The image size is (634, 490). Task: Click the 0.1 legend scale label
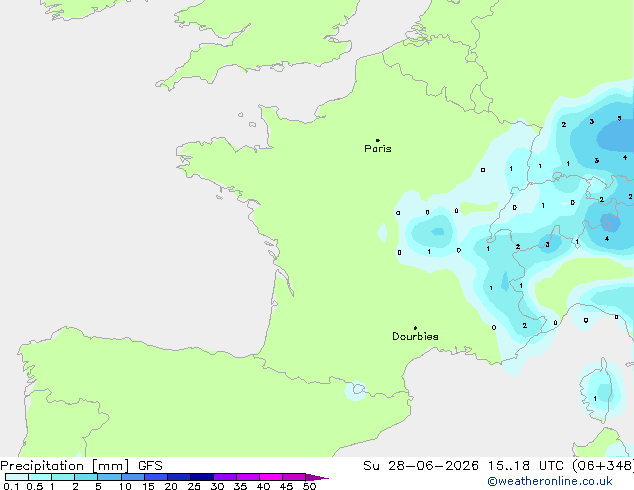click(x=11, y=486)
